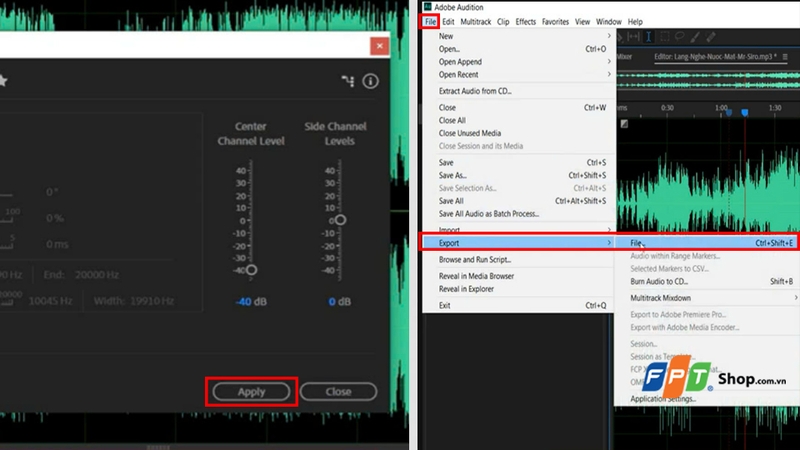Choose Close All menu entry
Screen dimensions: 800x450
pos(519,120)
